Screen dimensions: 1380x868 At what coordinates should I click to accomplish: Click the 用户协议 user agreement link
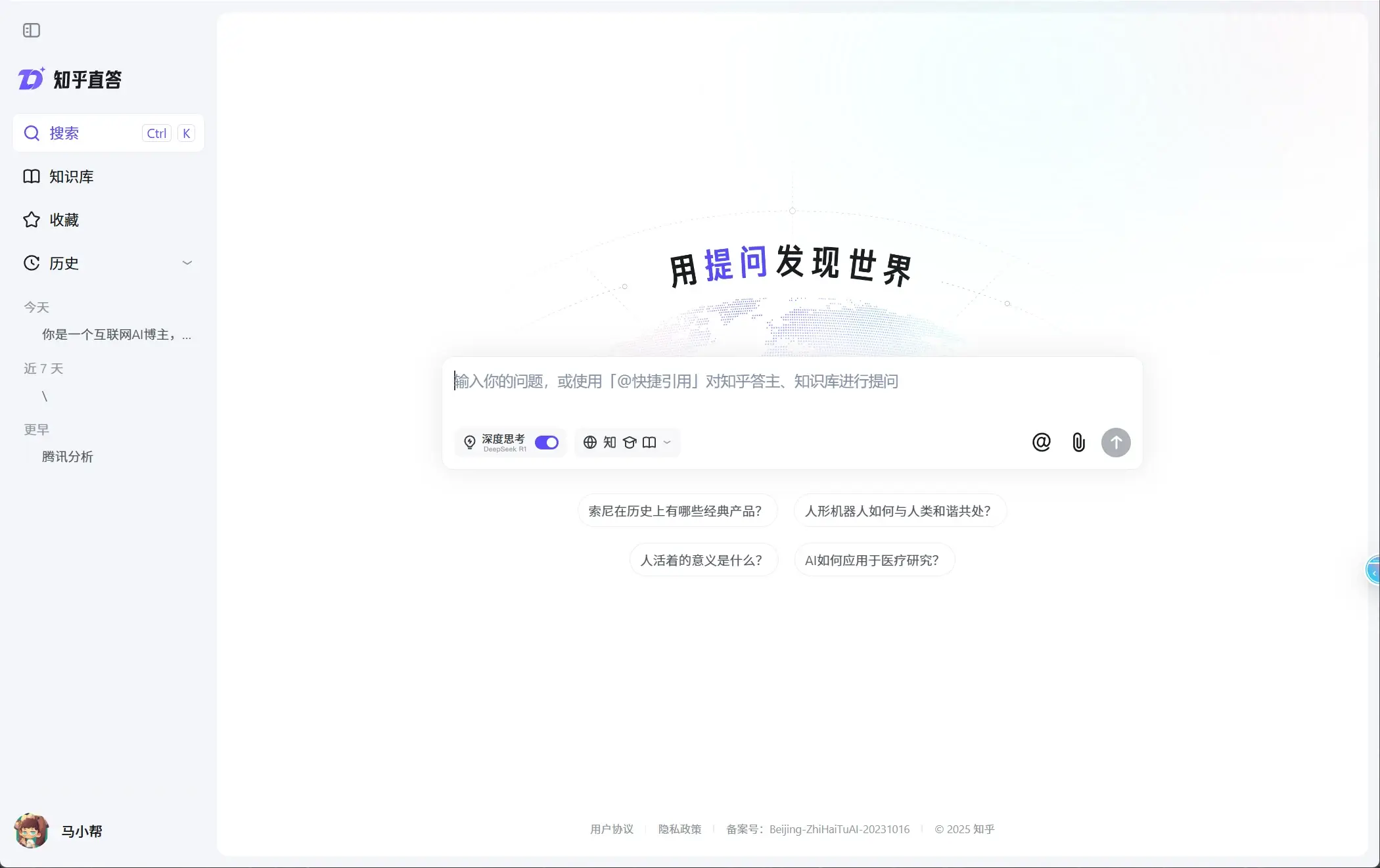(611, 829)
